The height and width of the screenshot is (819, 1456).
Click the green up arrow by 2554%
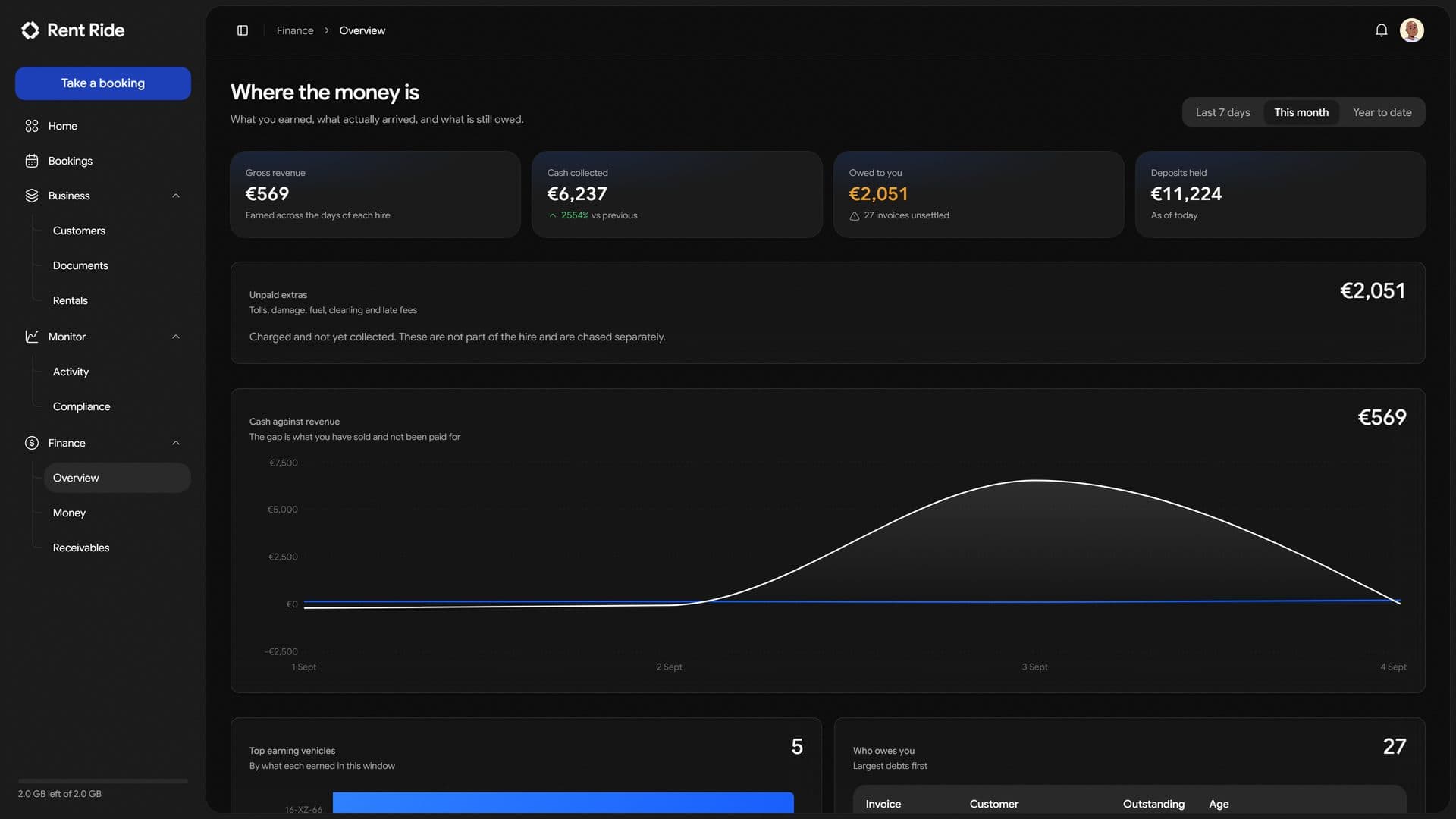click(x=553, y=215)
